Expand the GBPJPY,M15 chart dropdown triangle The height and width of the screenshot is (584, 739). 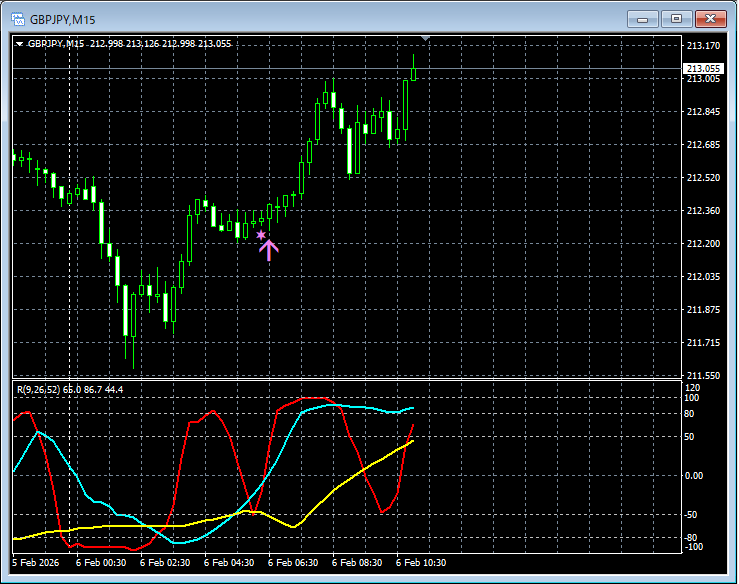19,44
